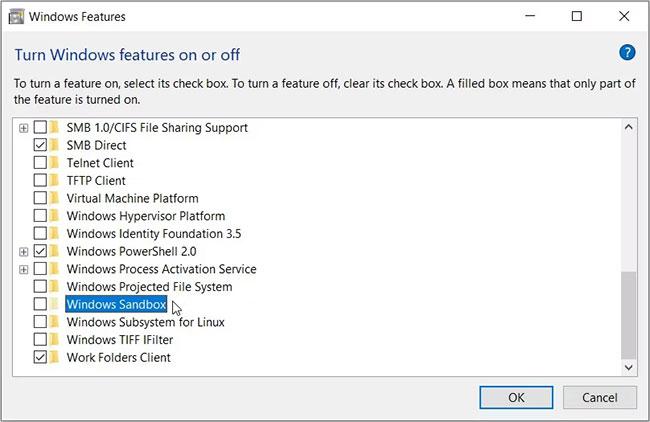
Task: Uncheck the SMB Direct checkbox
Action: tap(40, 145)
